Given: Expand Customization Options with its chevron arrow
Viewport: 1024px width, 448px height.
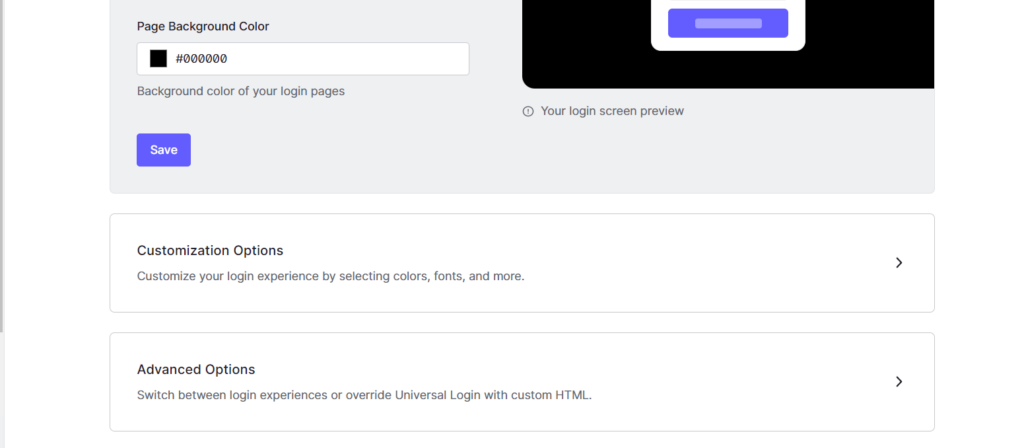Looking at the screenshot, I should [898, 263].
